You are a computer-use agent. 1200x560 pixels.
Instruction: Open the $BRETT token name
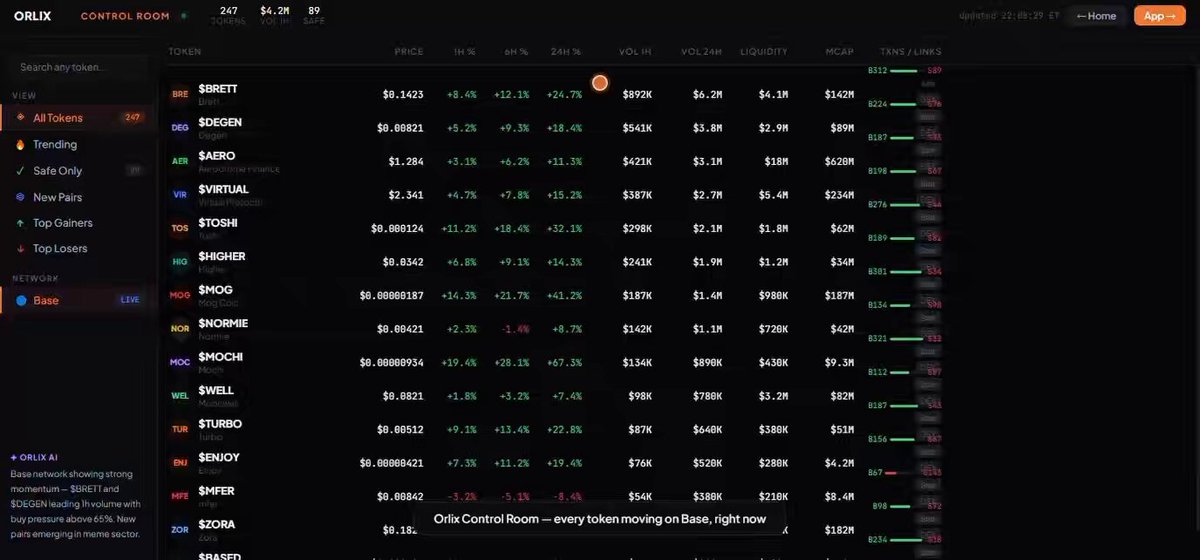click(218, 89)
